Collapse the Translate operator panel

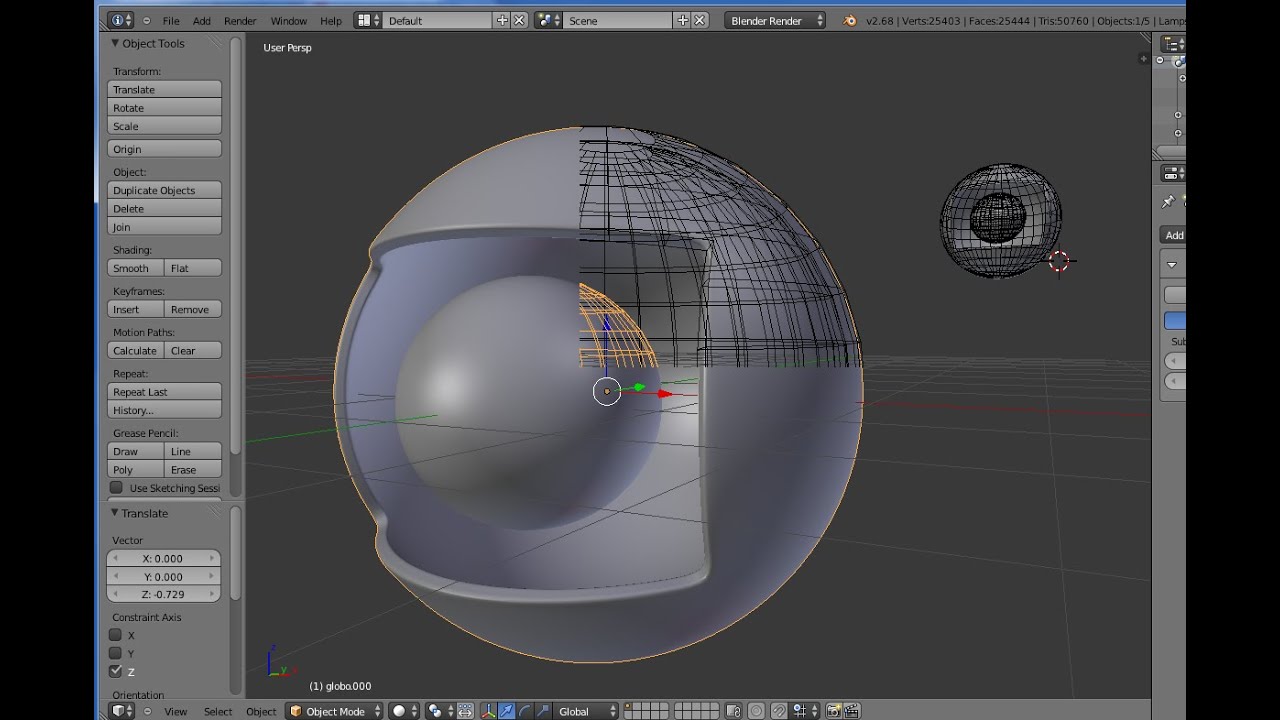pyautogui.click(x=115, y=513)
